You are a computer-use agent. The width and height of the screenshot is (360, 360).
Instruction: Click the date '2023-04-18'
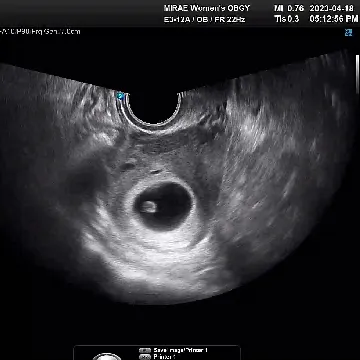click(331, 8)
